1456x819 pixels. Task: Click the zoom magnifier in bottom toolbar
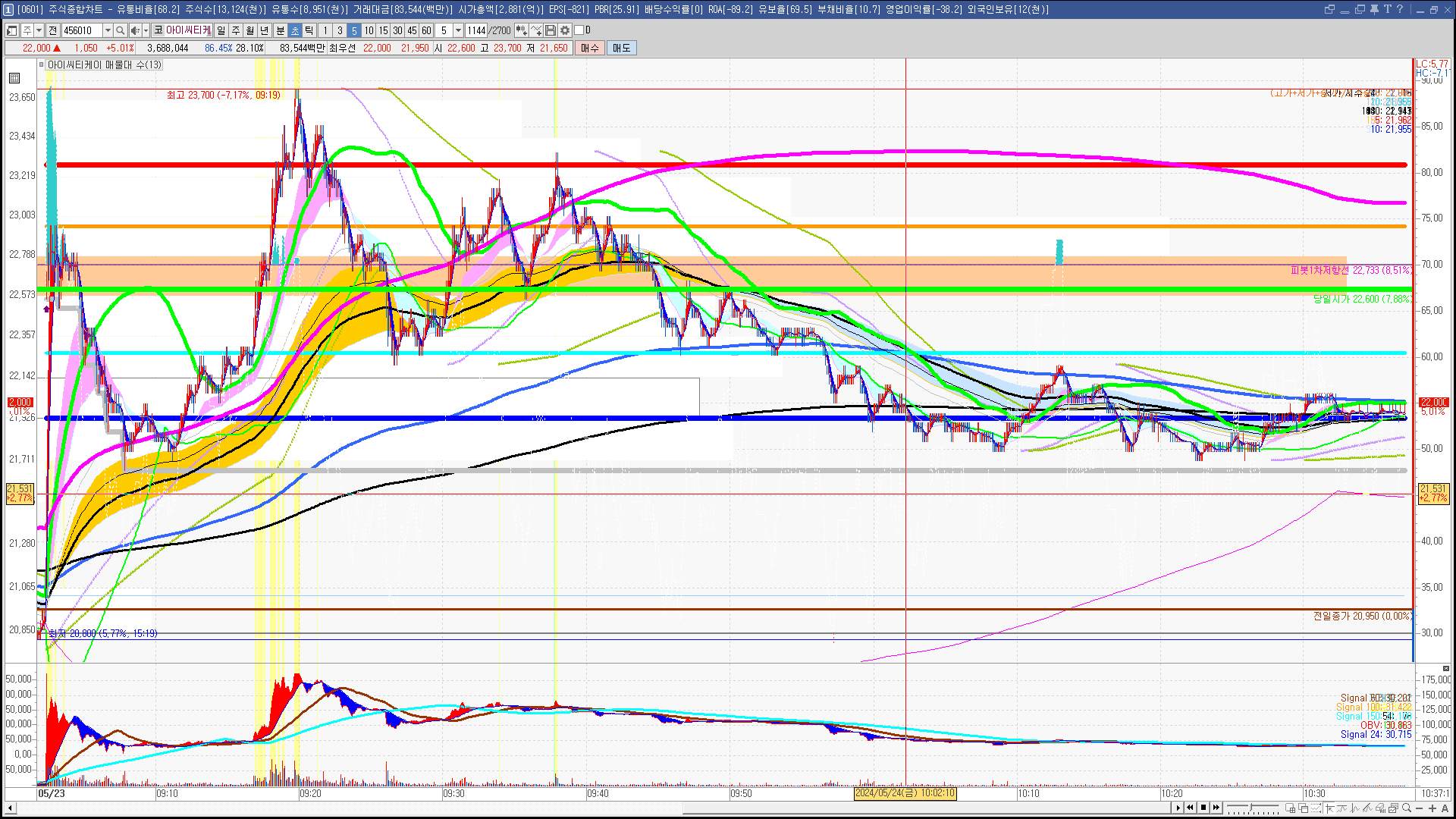pos(1407,808)
